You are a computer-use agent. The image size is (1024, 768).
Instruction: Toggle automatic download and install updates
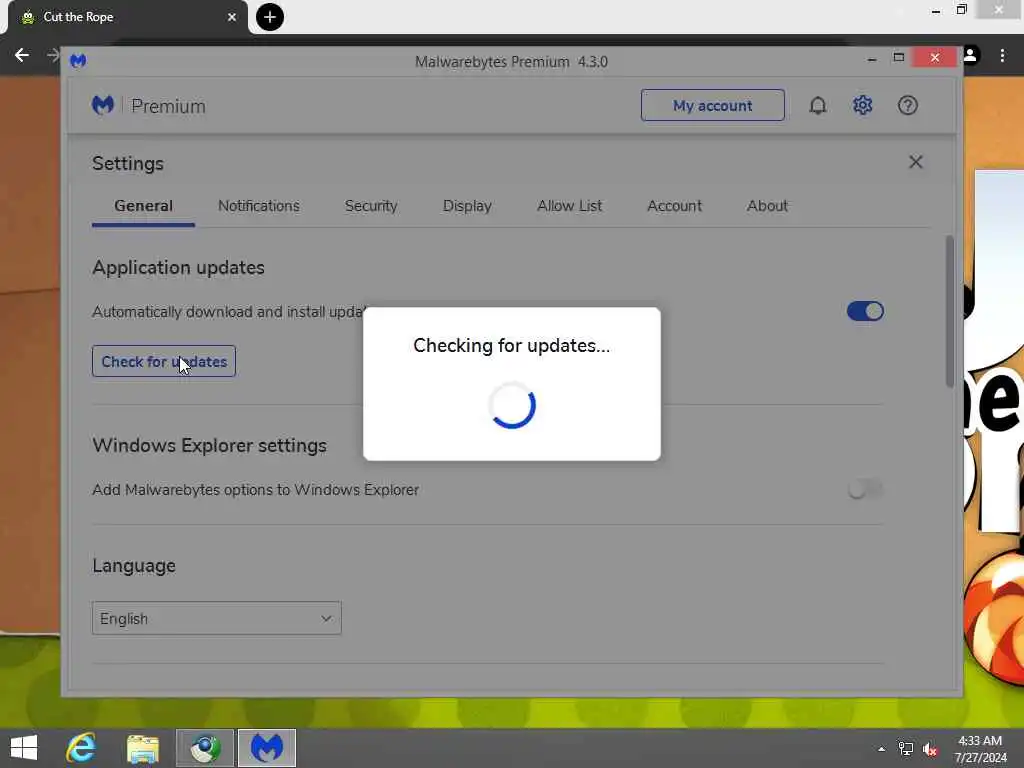(x=865, y=311)
